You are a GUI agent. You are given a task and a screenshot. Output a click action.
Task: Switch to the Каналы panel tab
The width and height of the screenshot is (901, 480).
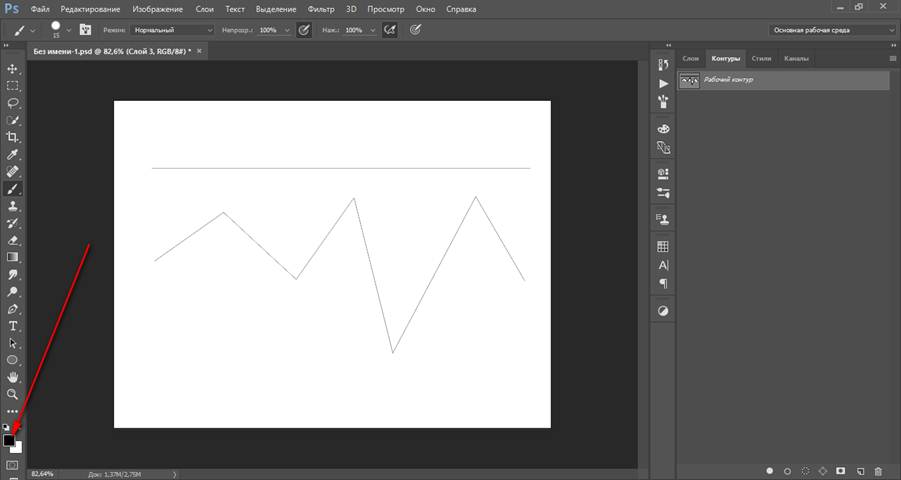tap(796, 59)
